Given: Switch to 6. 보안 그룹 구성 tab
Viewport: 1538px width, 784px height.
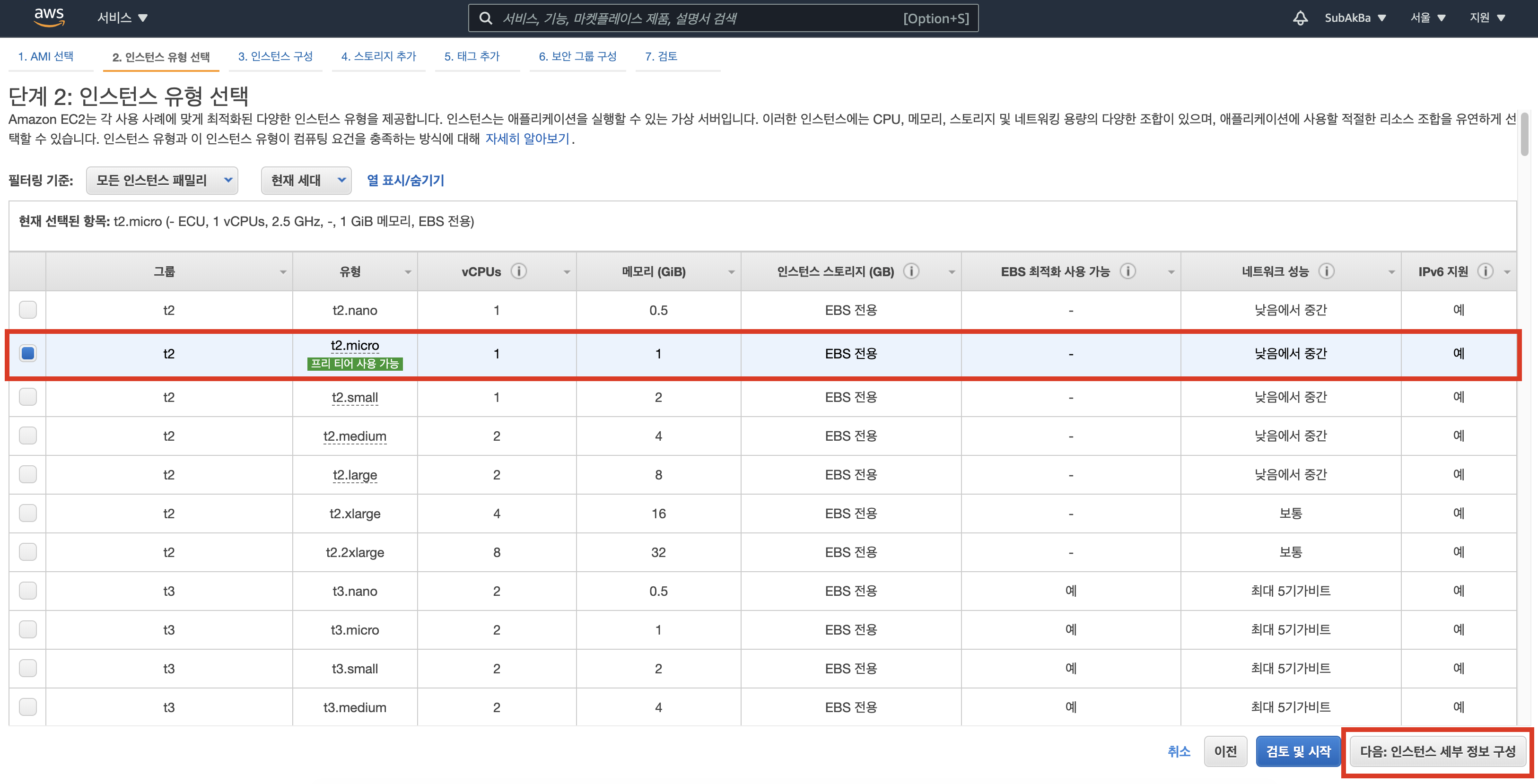Looking at the screenshot, I should point(577,56).
